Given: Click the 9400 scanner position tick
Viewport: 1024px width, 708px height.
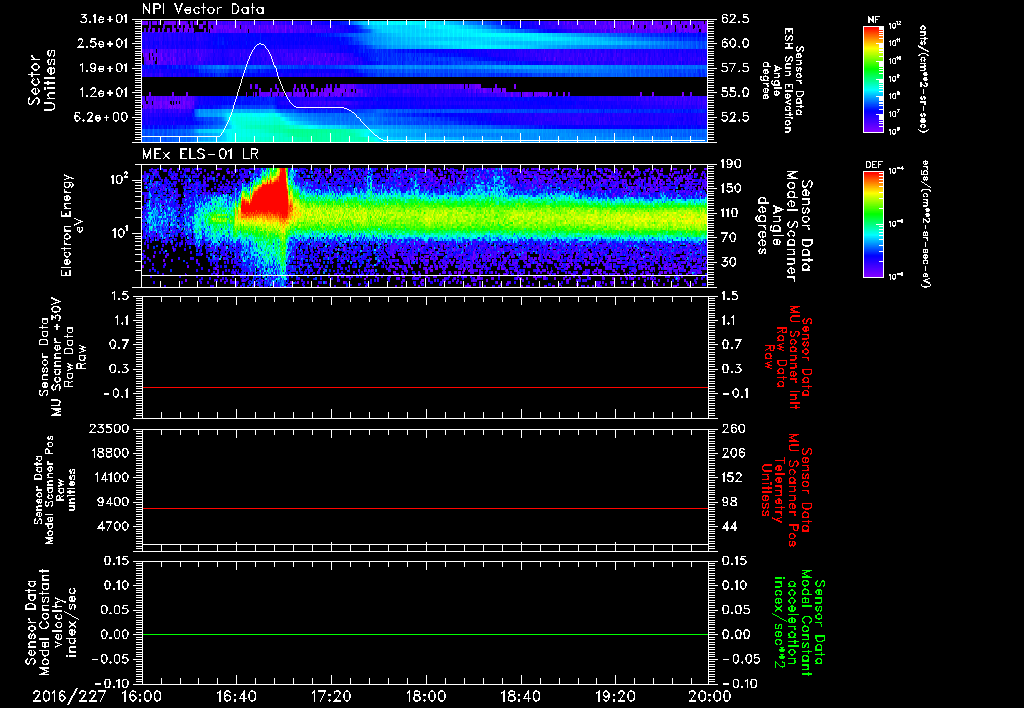Looking at the screenshot, I should tap(114, 502).
